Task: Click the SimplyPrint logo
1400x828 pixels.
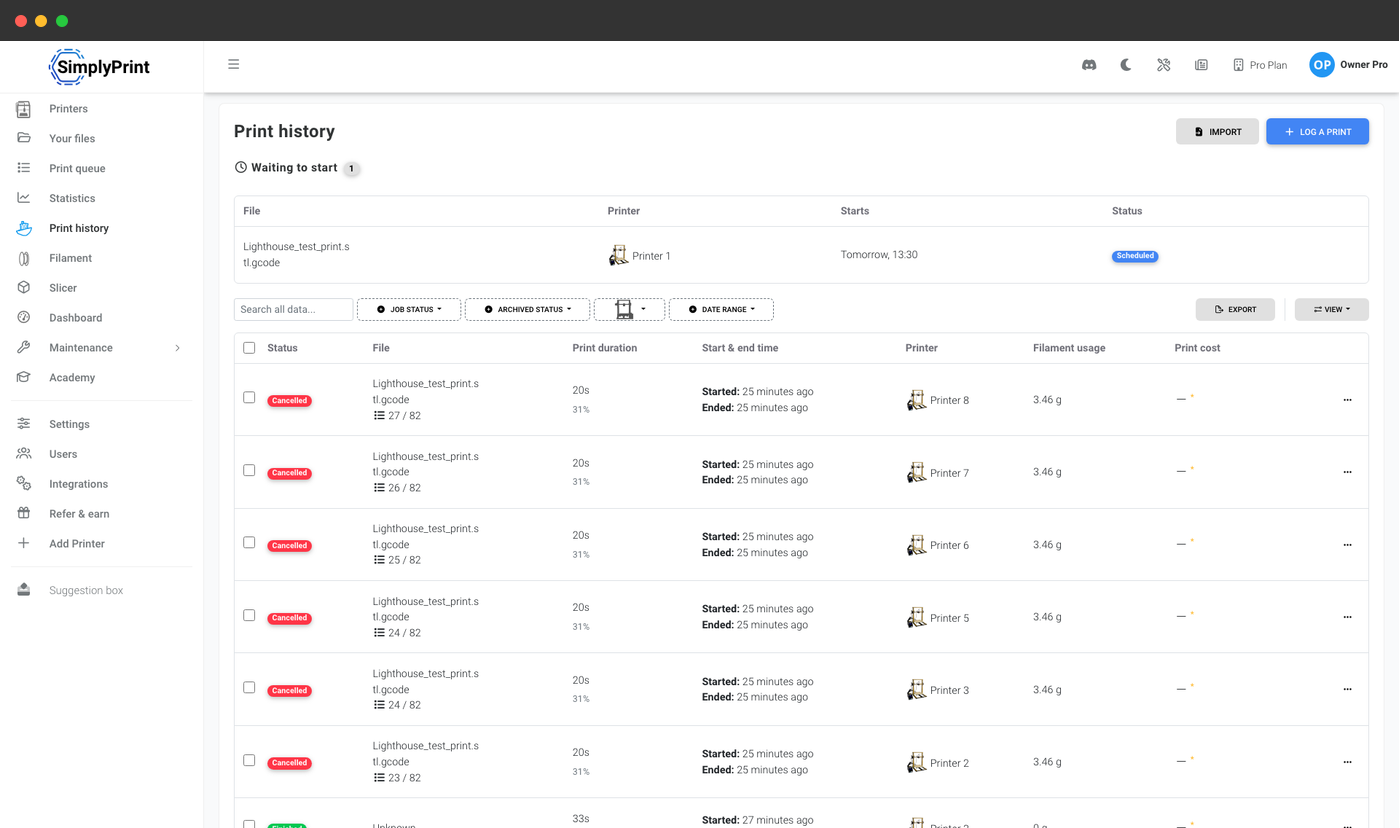Action: point(99,67)
